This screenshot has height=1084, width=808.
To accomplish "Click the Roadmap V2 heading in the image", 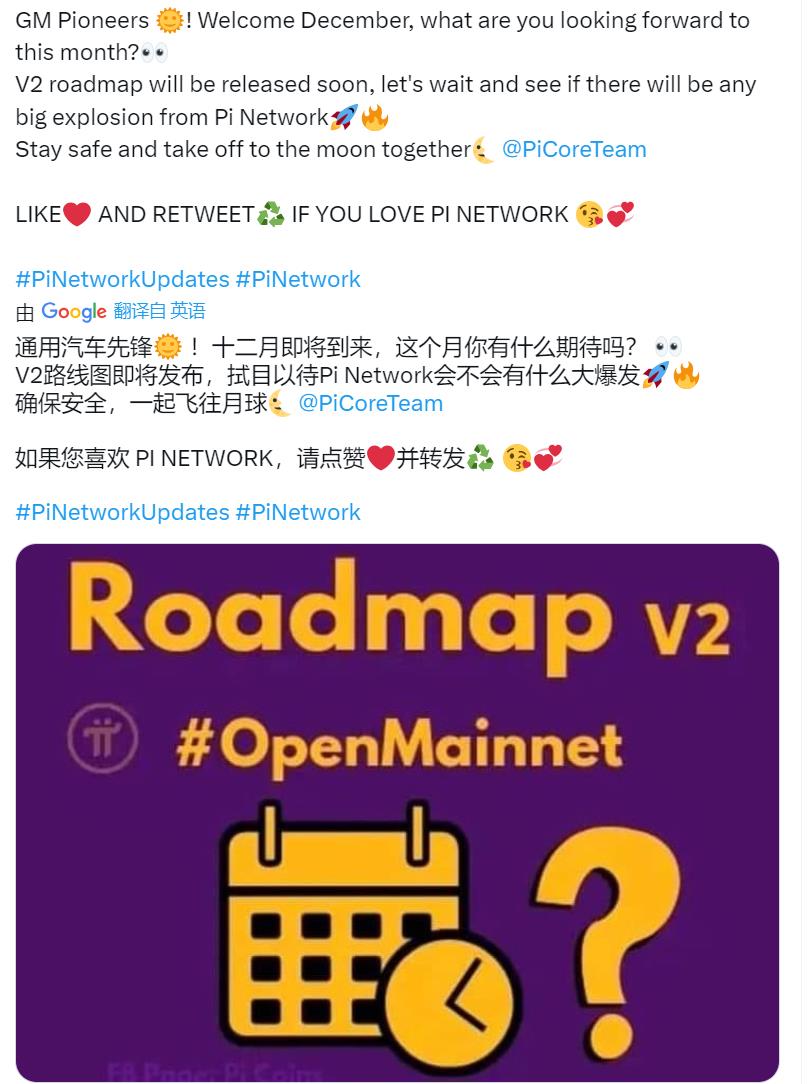I will pos(400,617).
